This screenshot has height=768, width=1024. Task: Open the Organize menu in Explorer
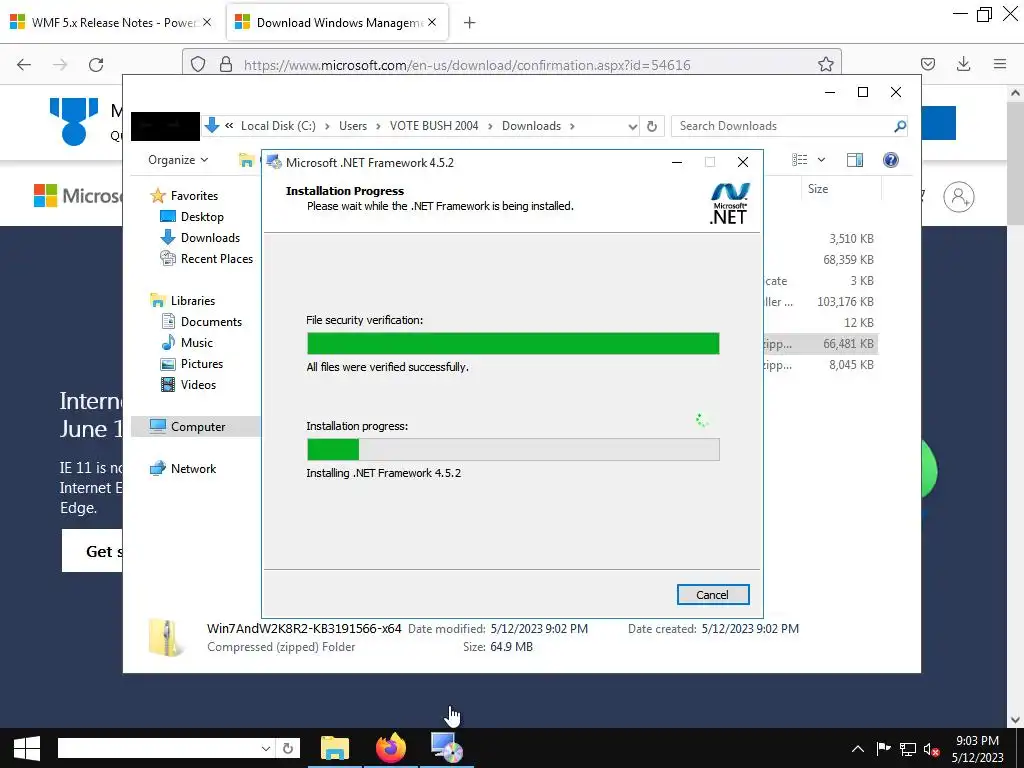(x=178, y=160)
